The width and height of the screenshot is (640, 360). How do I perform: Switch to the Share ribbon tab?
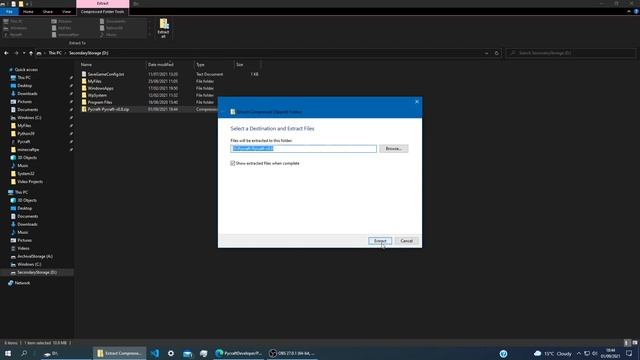(48, 12)
